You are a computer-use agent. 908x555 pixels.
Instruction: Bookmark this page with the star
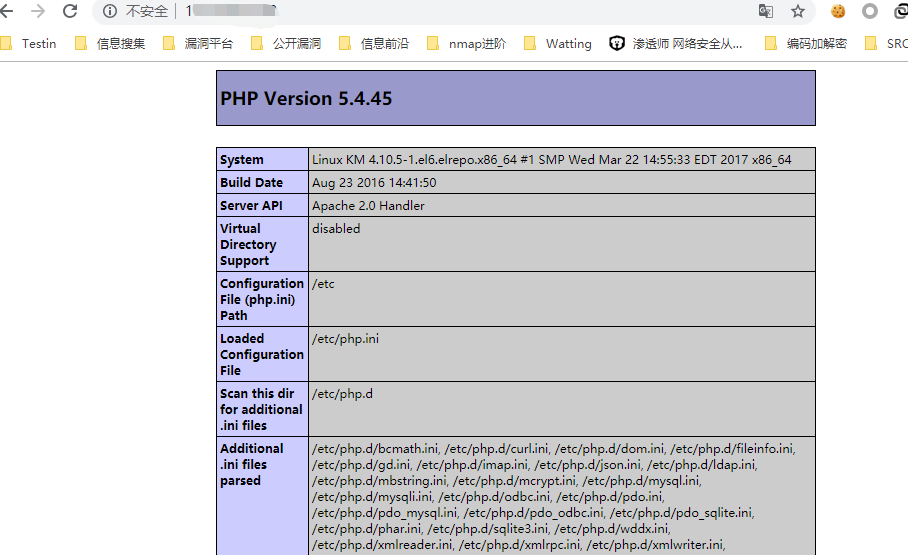tap(797, 11)
